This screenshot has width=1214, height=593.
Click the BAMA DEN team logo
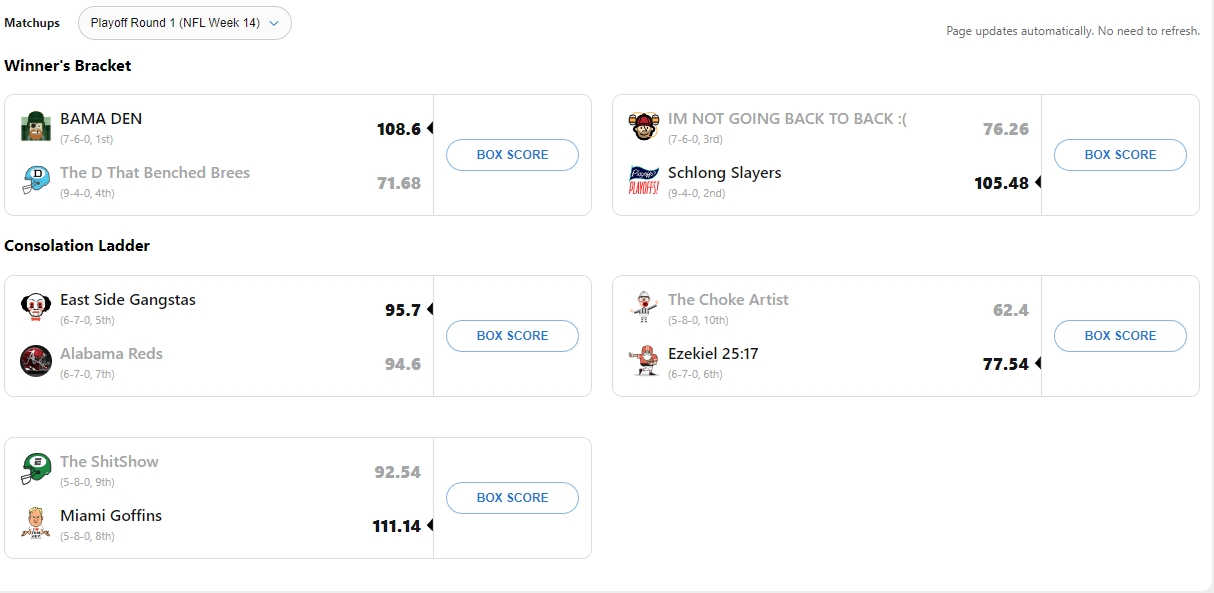point(36,127)
